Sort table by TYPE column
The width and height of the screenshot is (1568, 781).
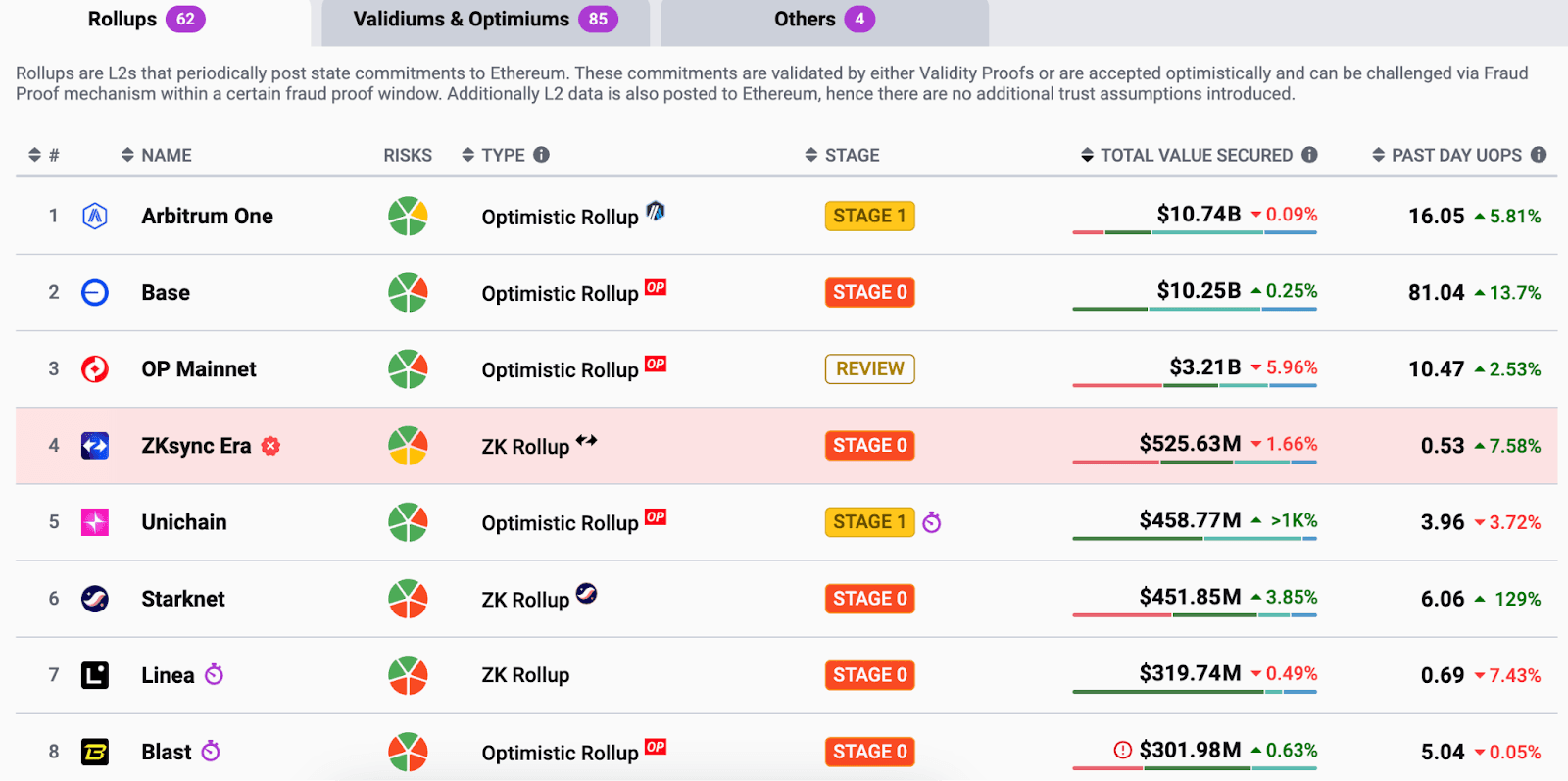tap(494, 155)
